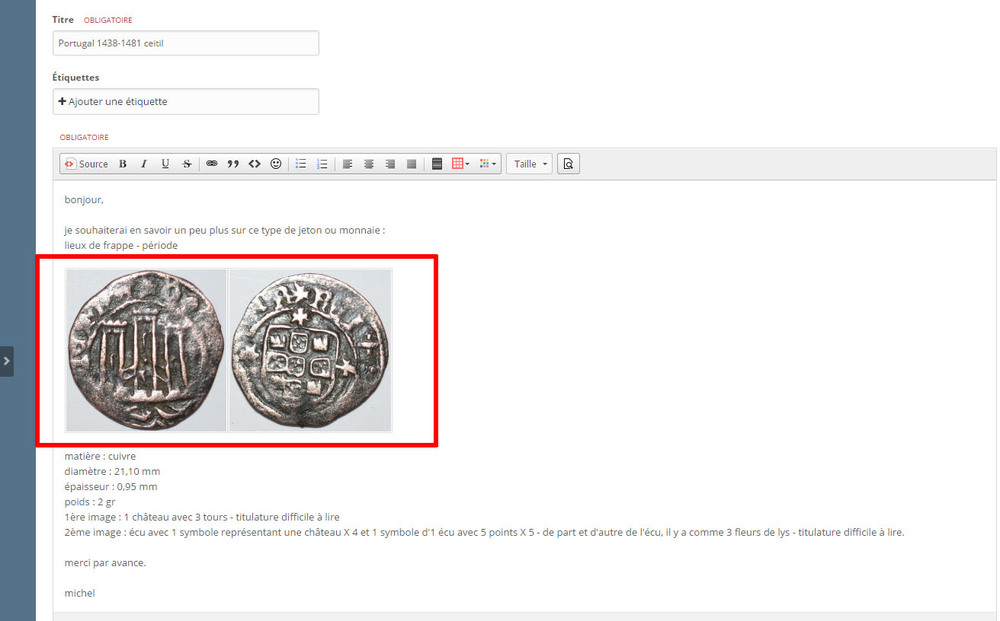
Task: Open the emoji smiley picker
Action: point(276,164)
